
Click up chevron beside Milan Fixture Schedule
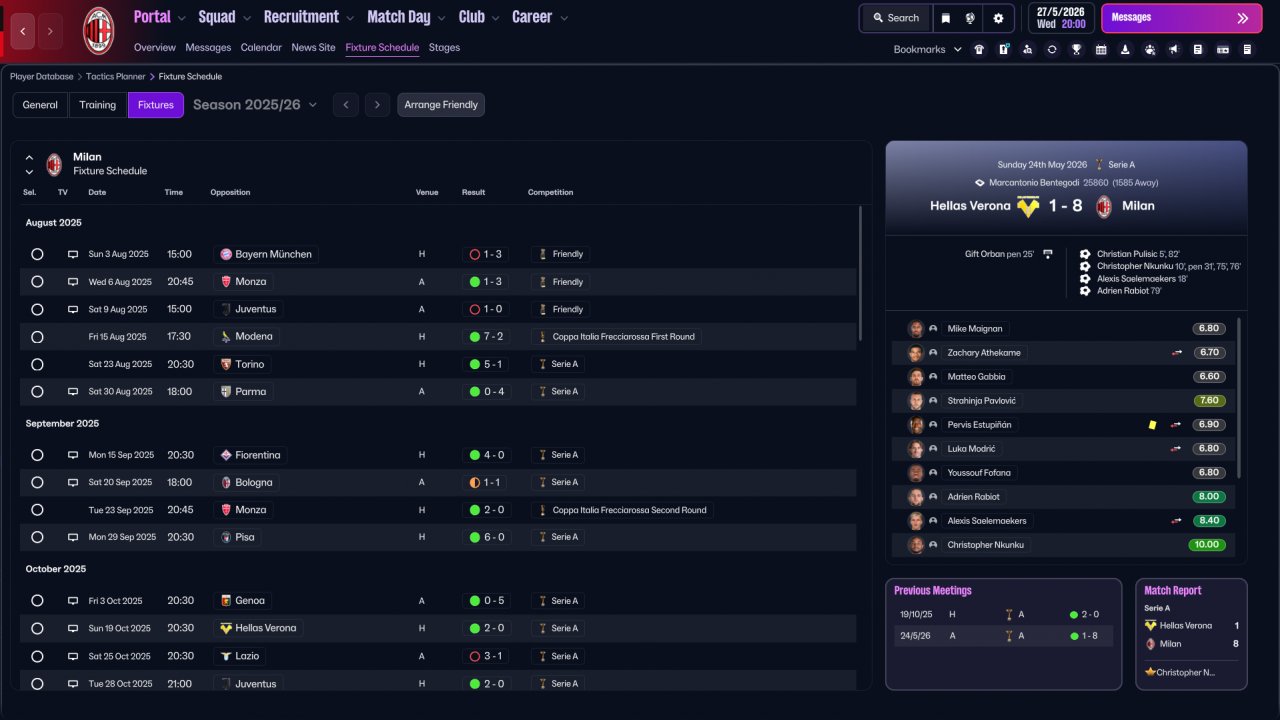tap(29, 158)
